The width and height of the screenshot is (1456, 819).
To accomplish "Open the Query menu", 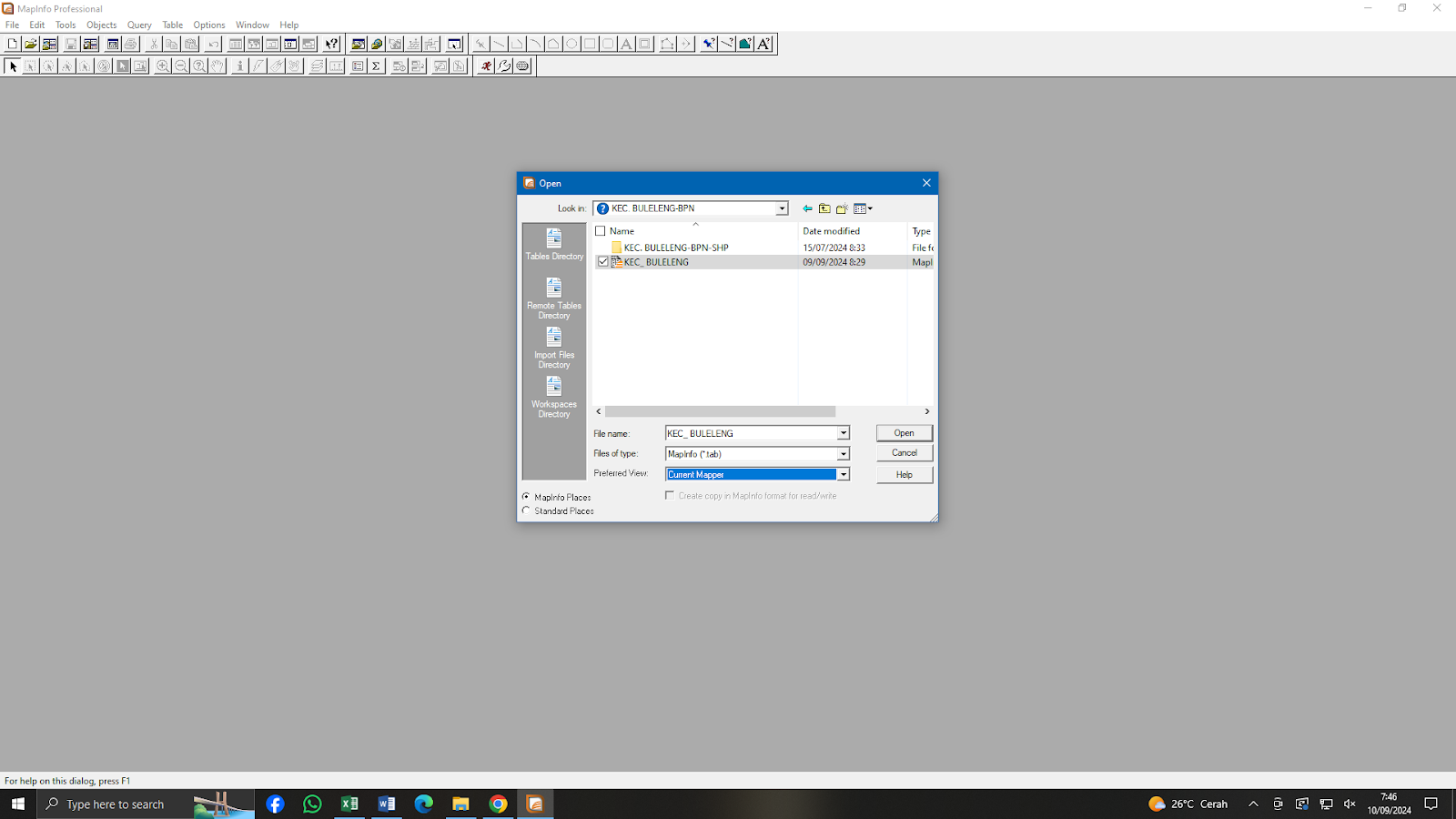I will 139,25.
